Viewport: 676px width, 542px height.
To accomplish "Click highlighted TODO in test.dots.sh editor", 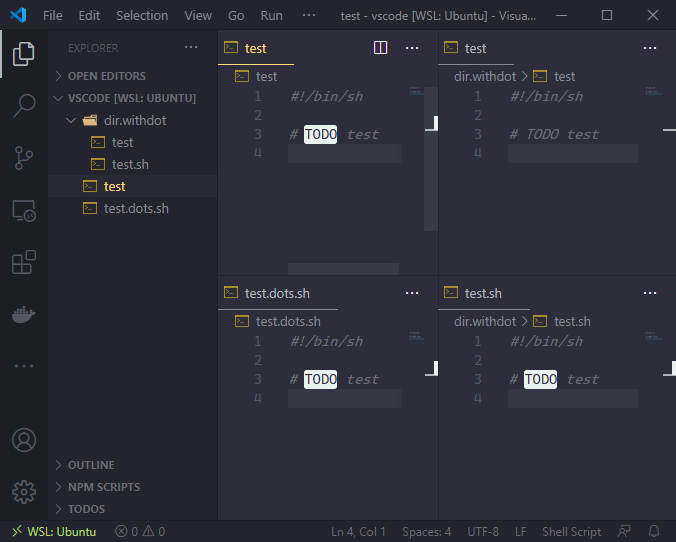I will point(320,379).
